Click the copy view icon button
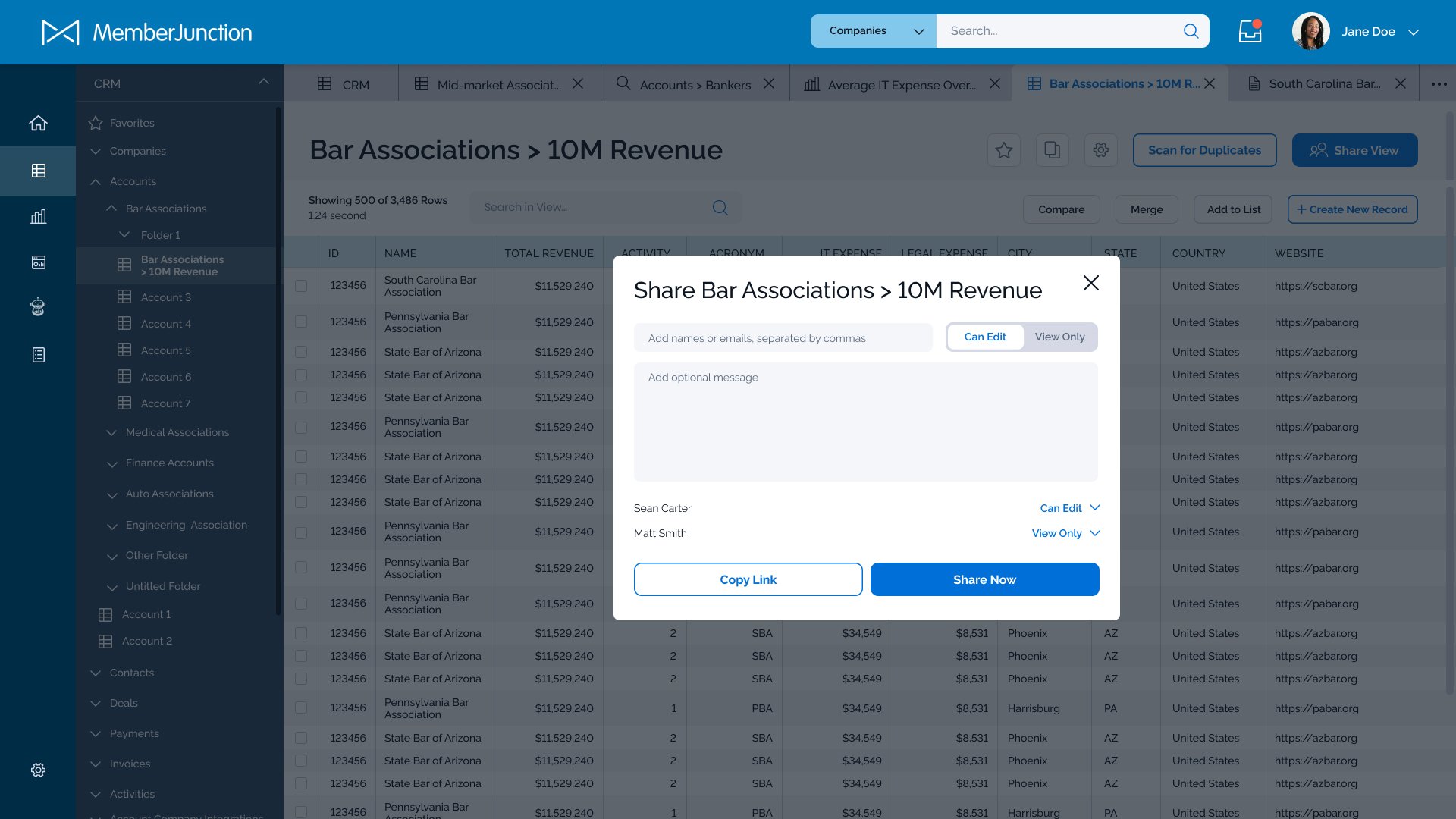This screenshot has height=819, width=1456. 1053,150
